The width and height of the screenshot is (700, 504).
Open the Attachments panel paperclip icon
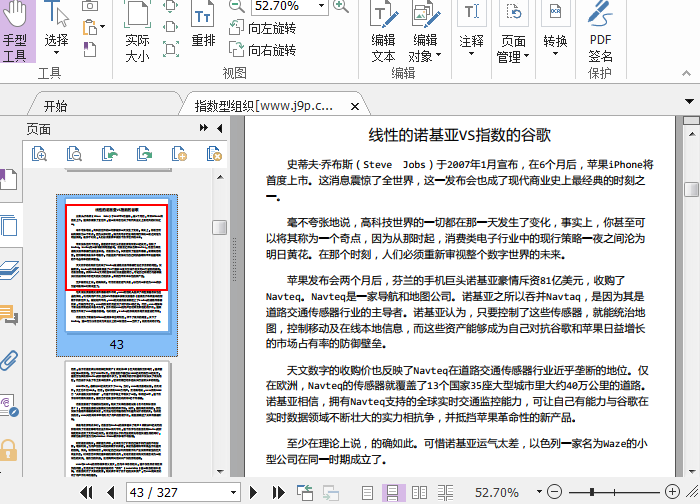click(x=10, y=360)
